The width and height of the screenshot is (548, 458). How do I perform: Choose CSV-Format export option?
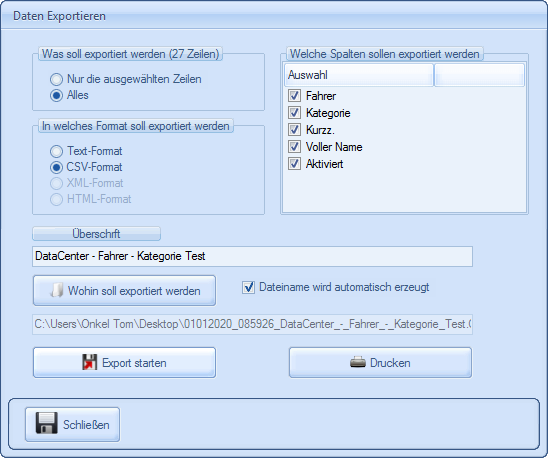(x=56, y=167)
